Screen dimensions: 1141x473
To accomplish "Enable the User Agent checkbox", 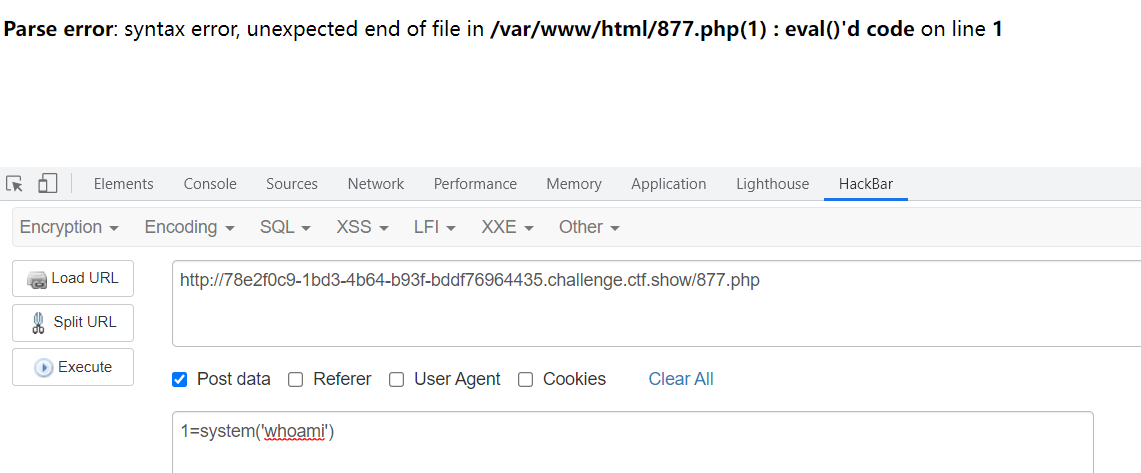I will (397, 379).
